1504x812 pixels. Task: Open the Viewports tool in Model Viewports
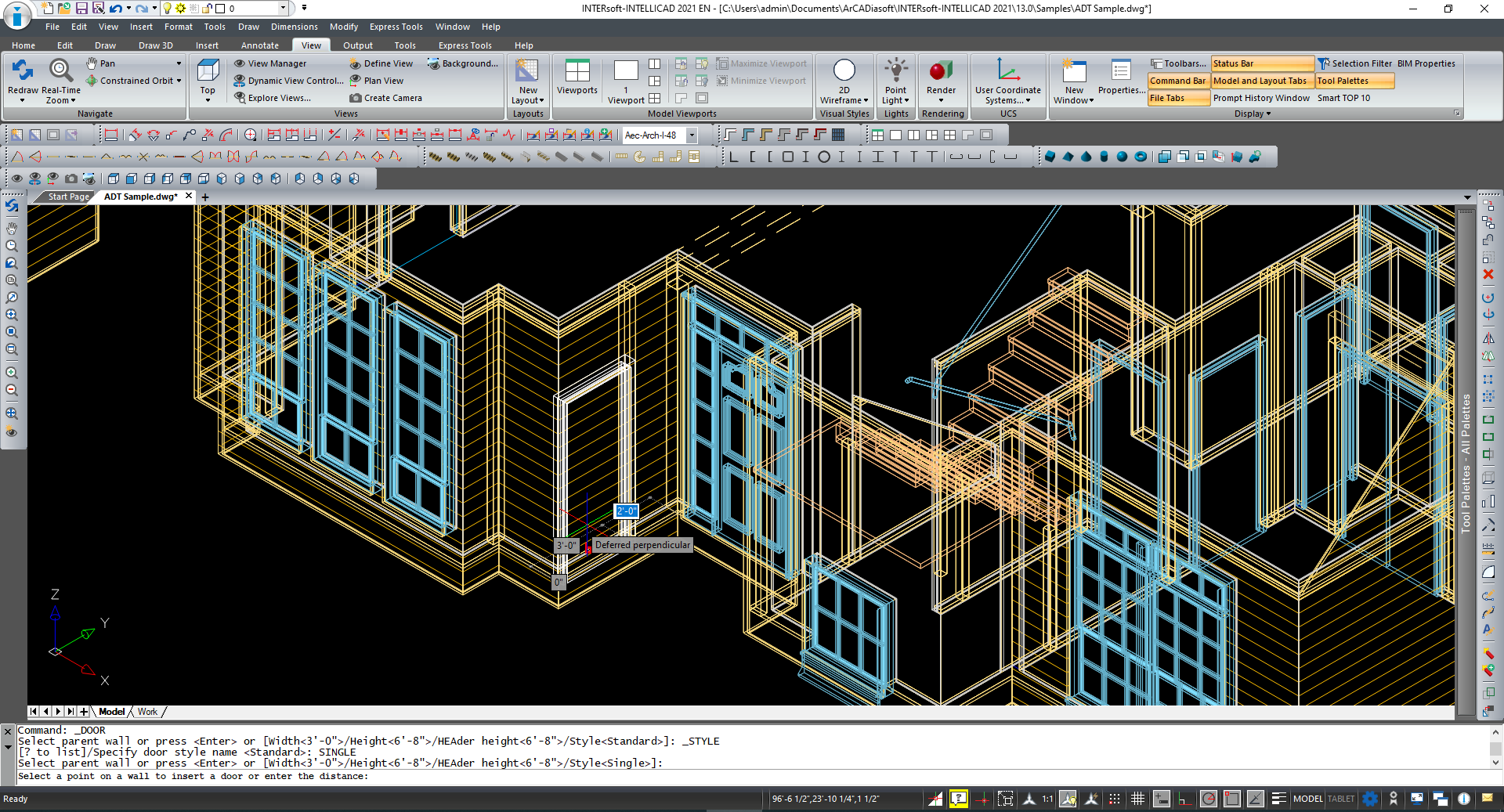click(x=577, y=78)
